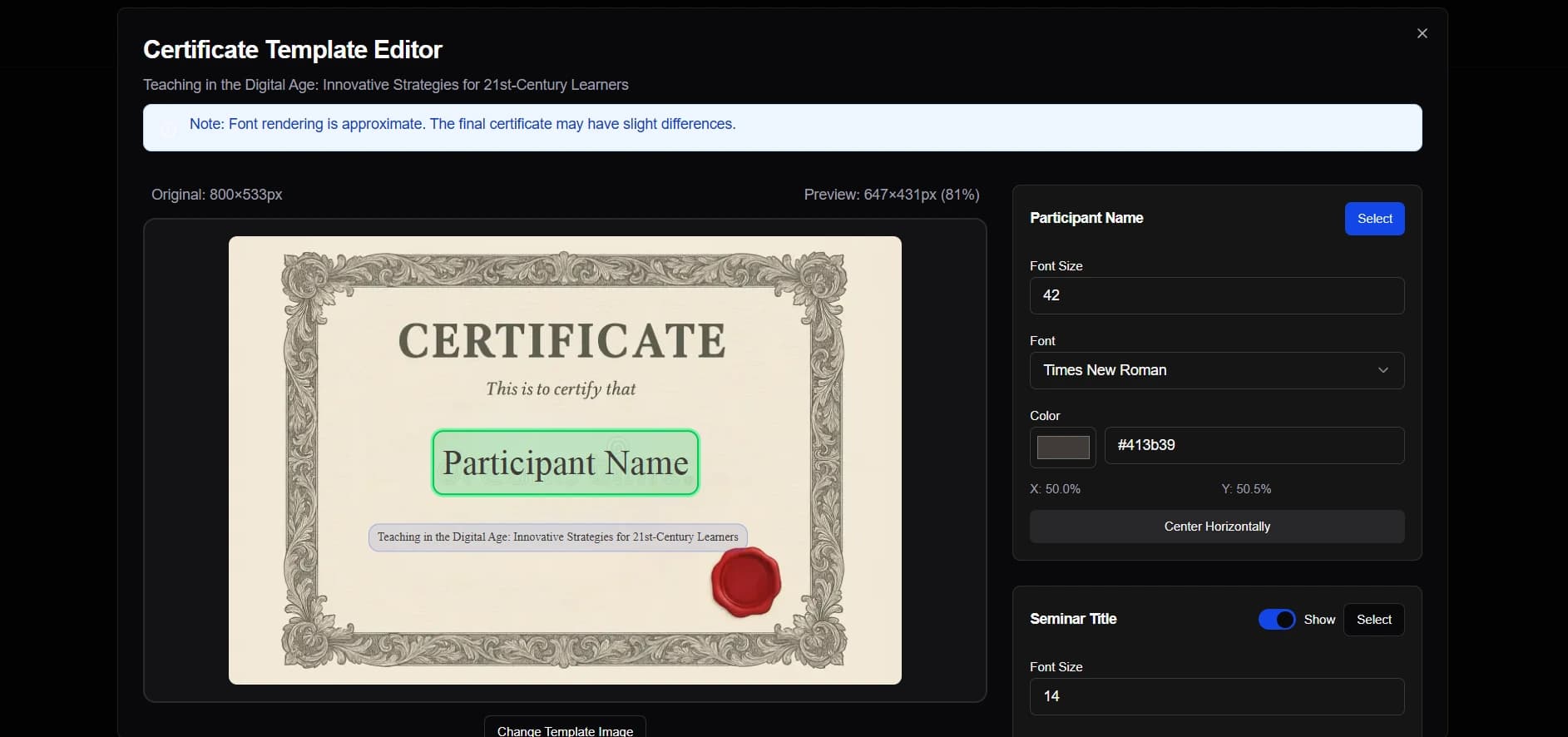Click the Change Template Image button
This screenshot has width=1568, height=737.
[x=565, y=730]
